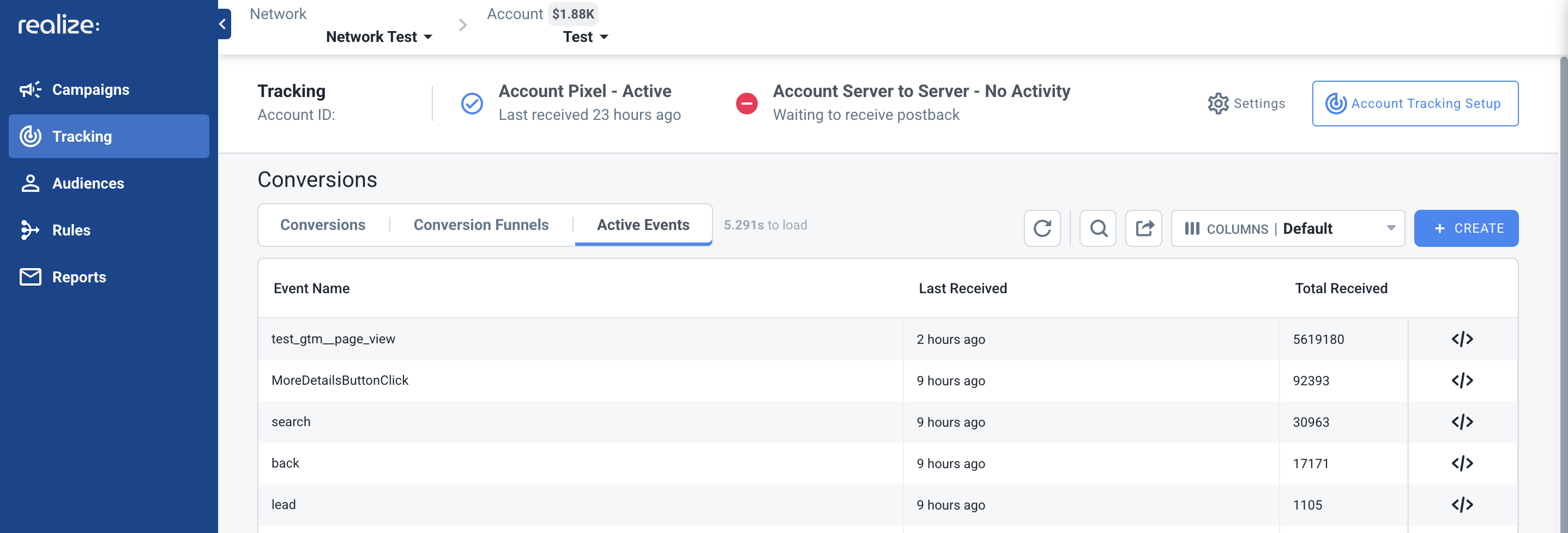
Task: Click the Account Pixel active checkmark icon
Action: (472, 104)
